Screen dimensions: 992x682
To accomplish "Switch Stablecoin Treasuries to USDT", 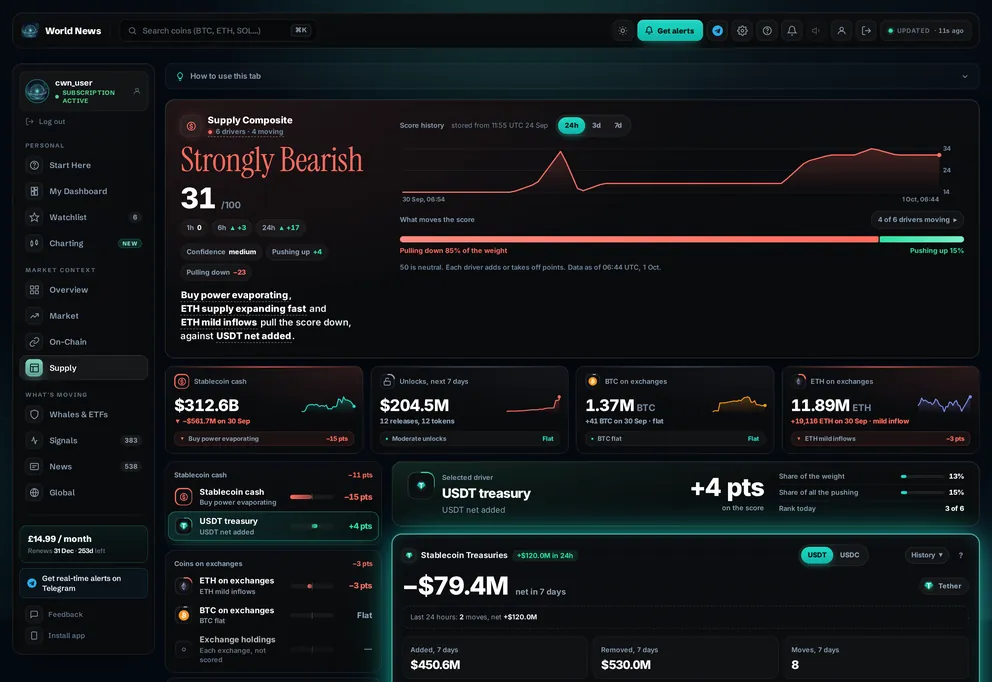I will pos(817,555).
